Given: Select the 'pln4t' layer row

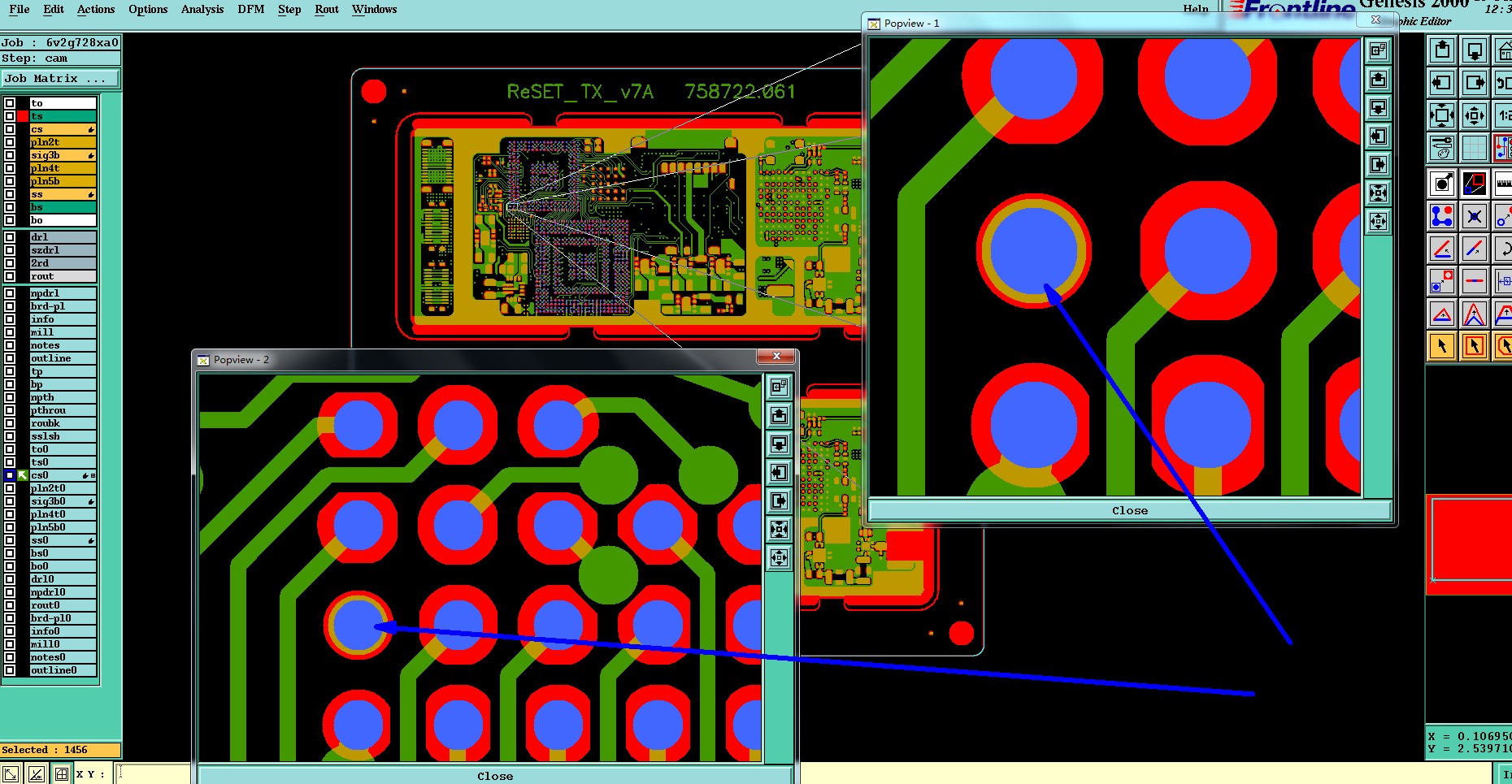Looking at the screenshot, I should [x=63, y=168].
